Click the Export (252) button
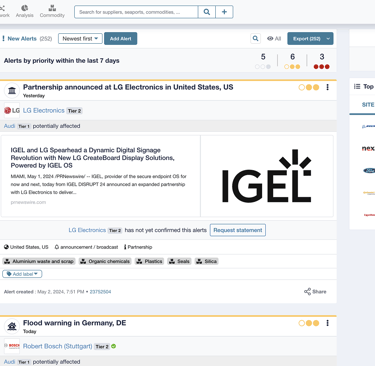This screenshot has width=375, height=366. click(306, 39)
